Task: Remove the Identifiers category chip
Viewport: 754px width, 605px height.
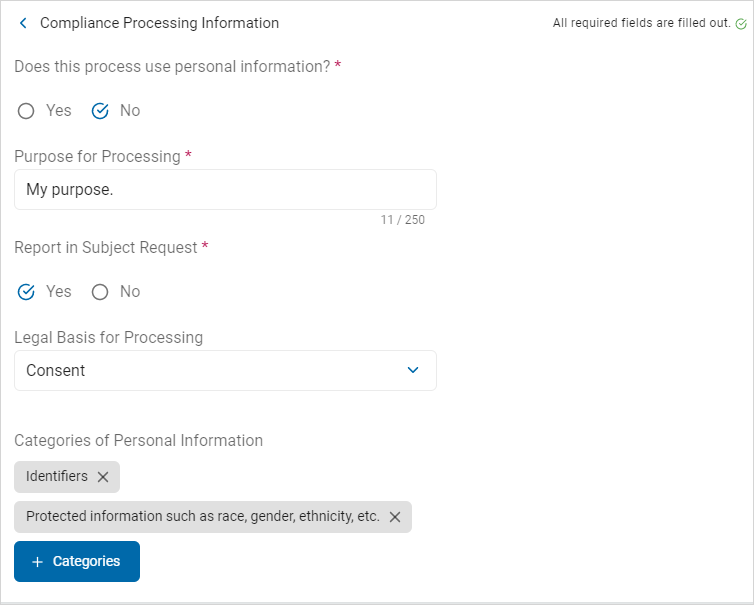Action: [x=103, y=477]
